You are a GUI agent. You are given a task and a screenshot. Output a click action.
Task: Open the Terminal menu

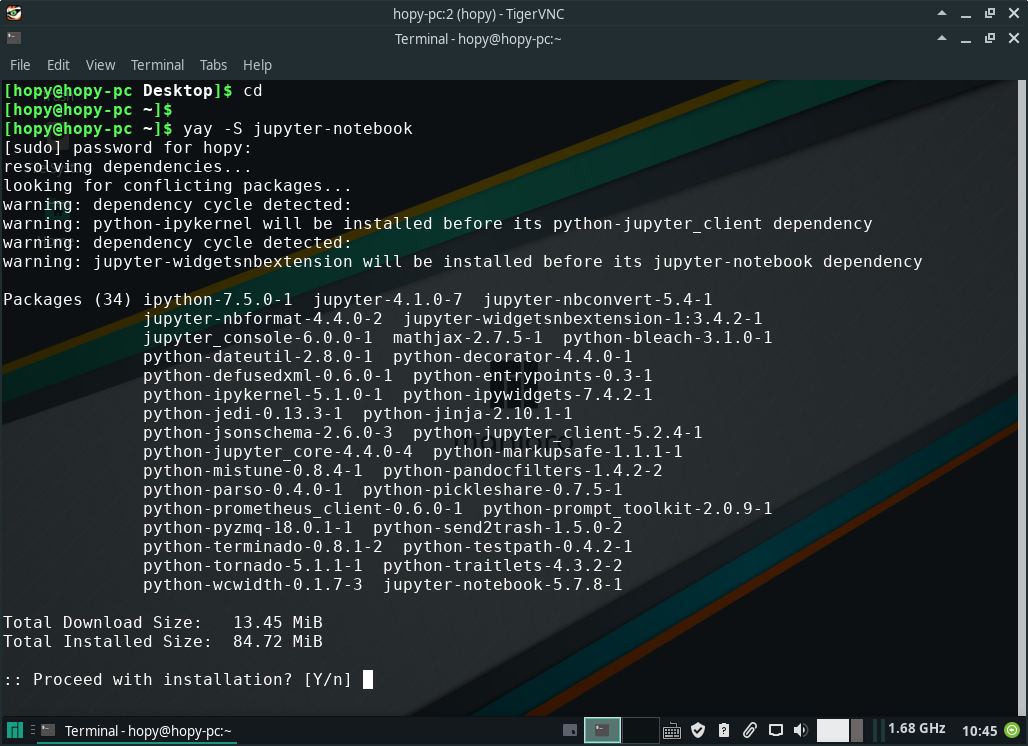point(157,65)
